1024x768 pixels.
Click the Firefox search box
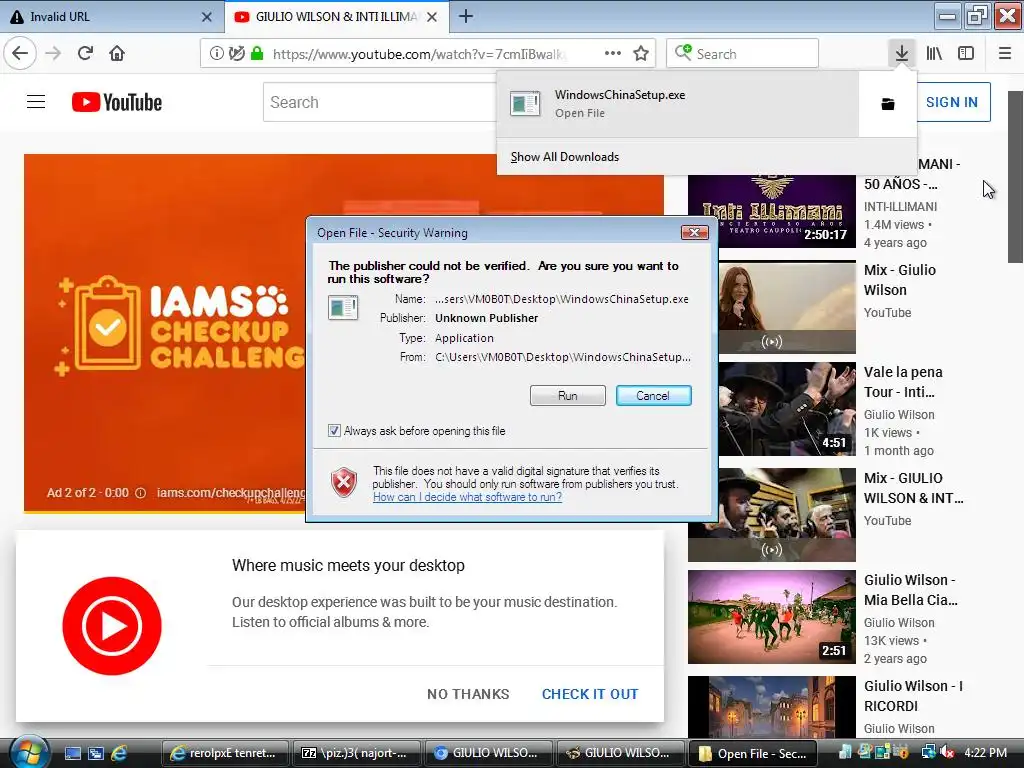click(x=743, y=54)
